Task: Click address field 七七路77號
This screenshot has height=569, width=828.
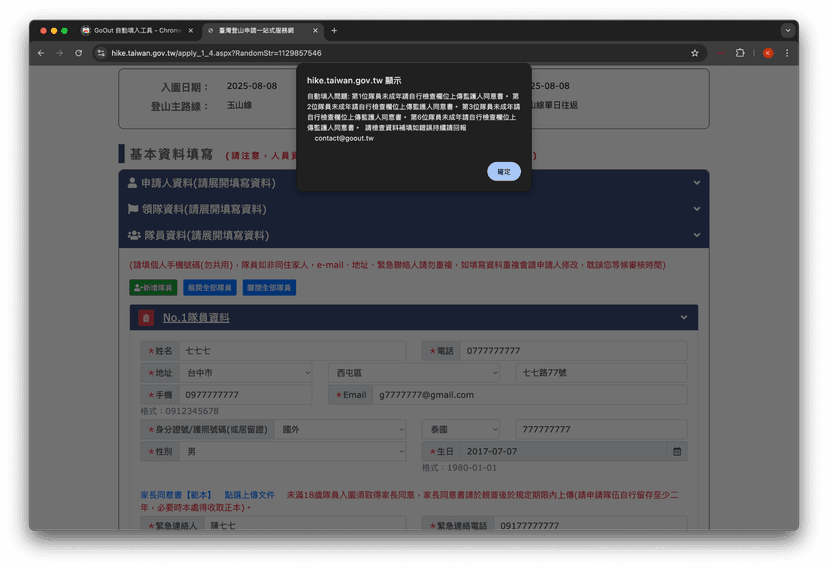Action: tap(601, 373)
